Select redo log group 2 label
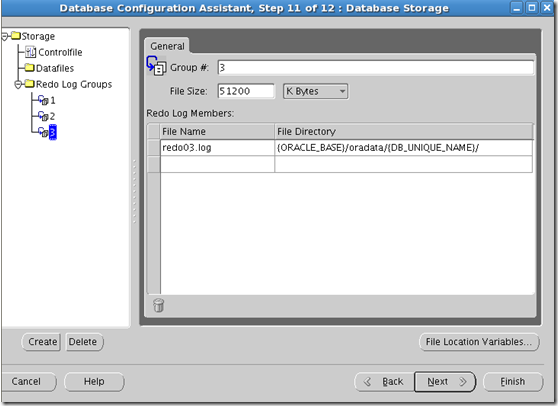This screenshot has width=558, height=406. click(52, 116)
